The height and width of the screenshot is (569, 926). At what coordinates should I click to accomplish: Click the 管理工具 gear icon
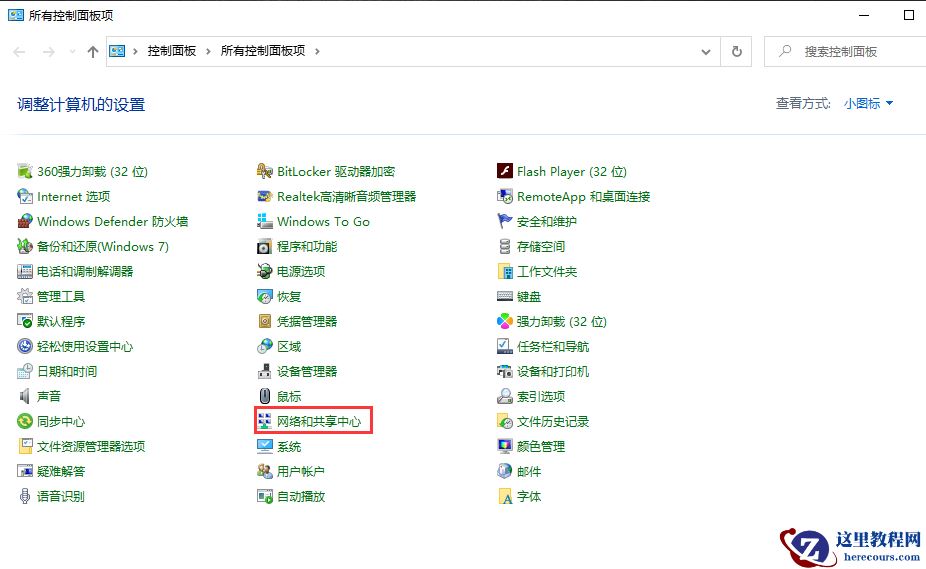25,296
